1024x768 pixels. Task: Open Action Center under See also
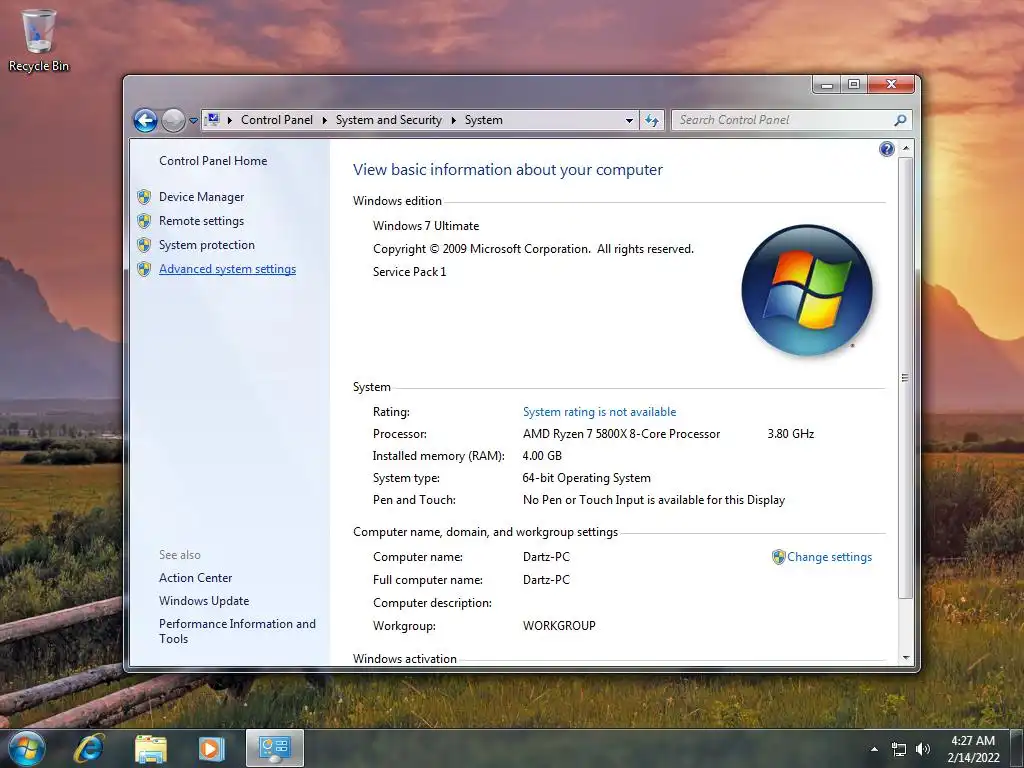coord(195,578)
